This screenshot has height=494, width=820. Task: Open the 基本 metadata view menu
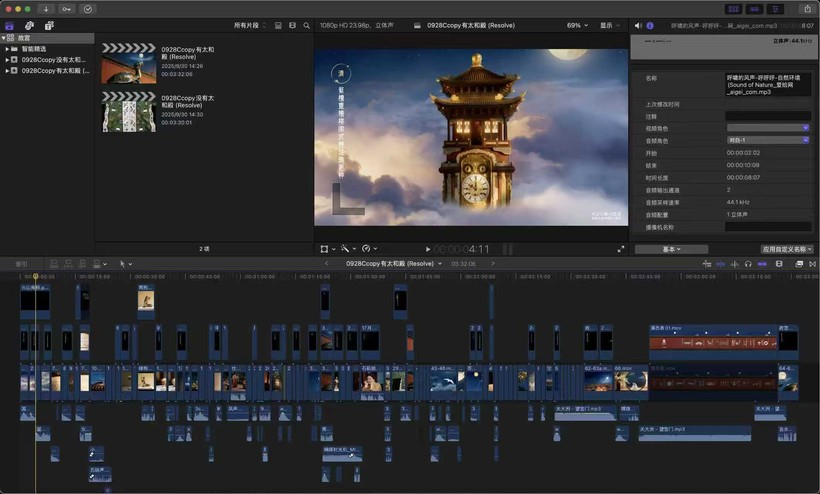coord(672,249)
